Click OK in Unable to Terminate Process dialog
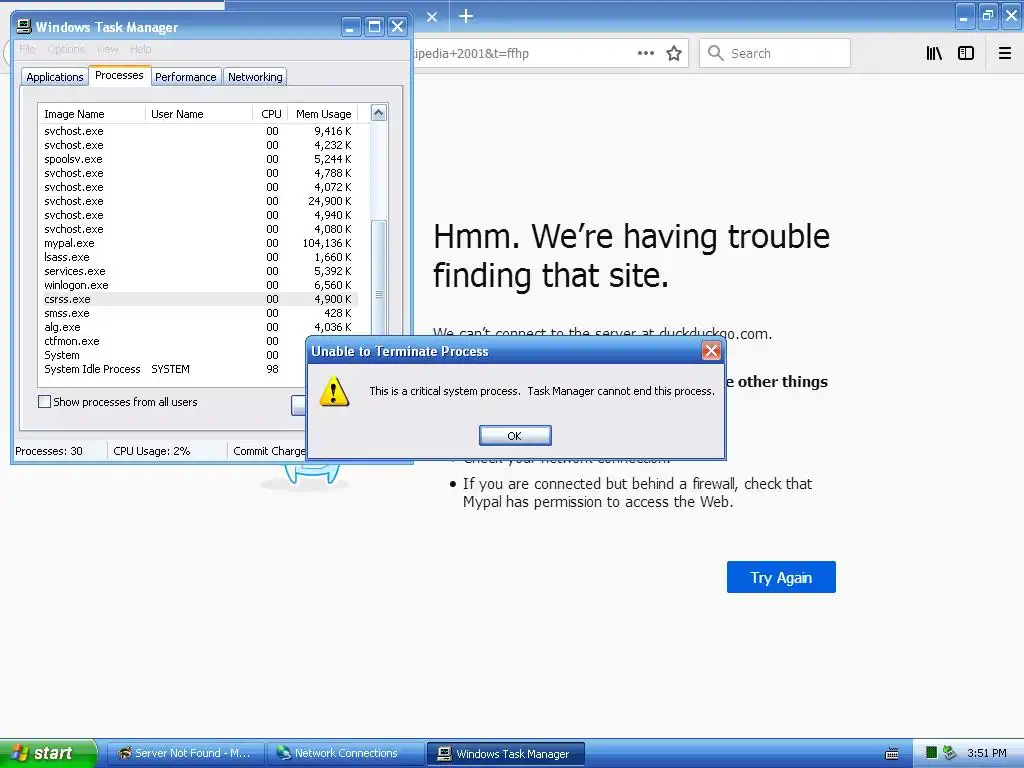Screen dimensions: 1024x768 pyautogui.click(x=515, y=436)
